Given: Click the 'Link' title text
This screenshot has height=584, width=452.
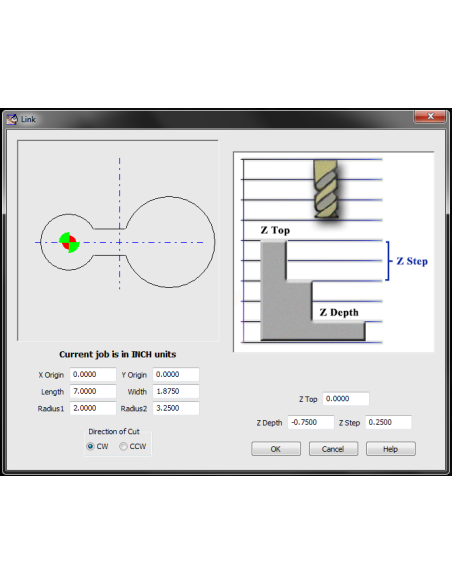Looking at the screenshot, I should point(28,119).
